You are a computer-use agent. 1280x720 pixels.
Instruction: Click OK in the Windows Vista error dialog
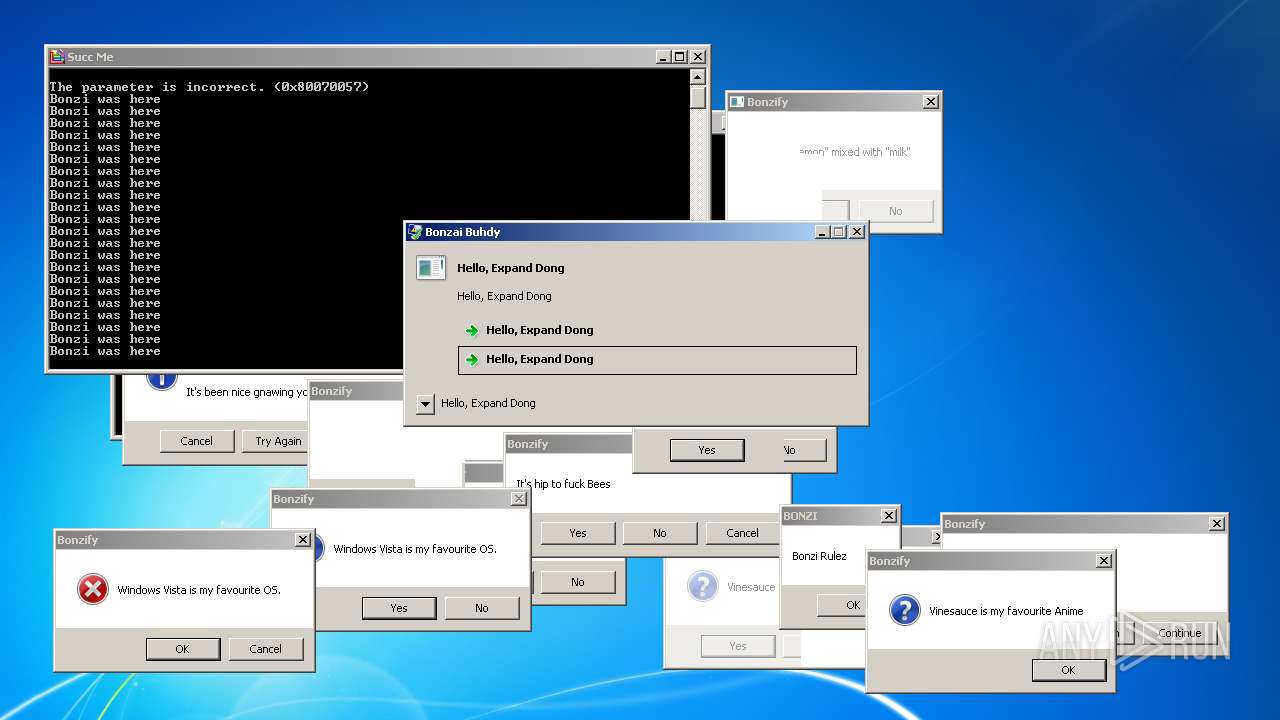click(x=182, y=649)
